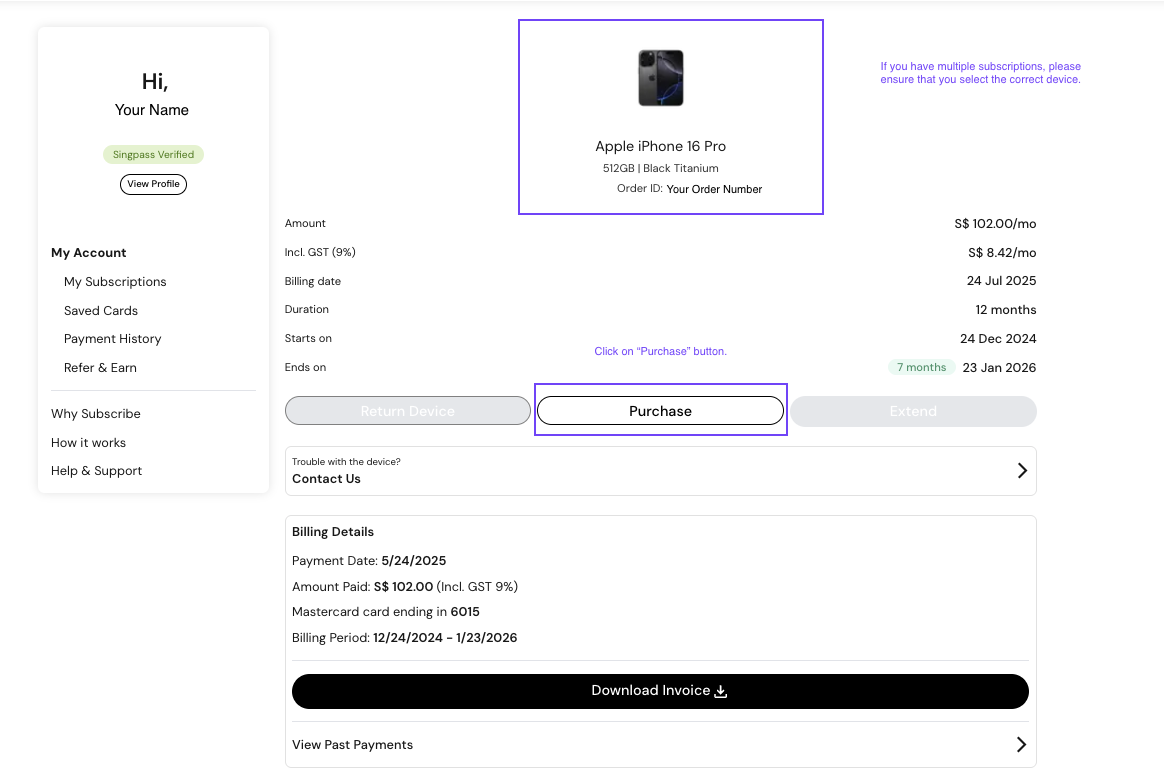The width and height of the screenshot is (1164, 781).
Task: Click the iPhone 16 Pro product image
Action: 661,78
